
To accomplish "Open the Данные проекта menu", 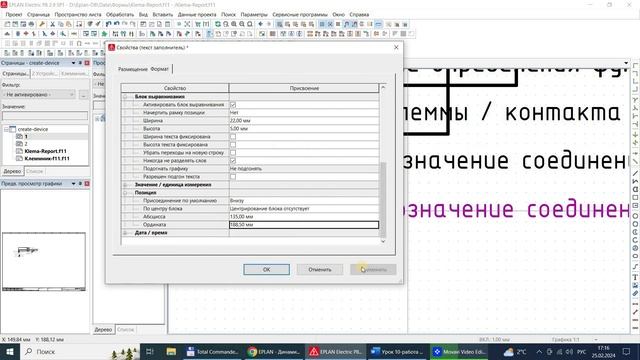I will pos(197,14).
